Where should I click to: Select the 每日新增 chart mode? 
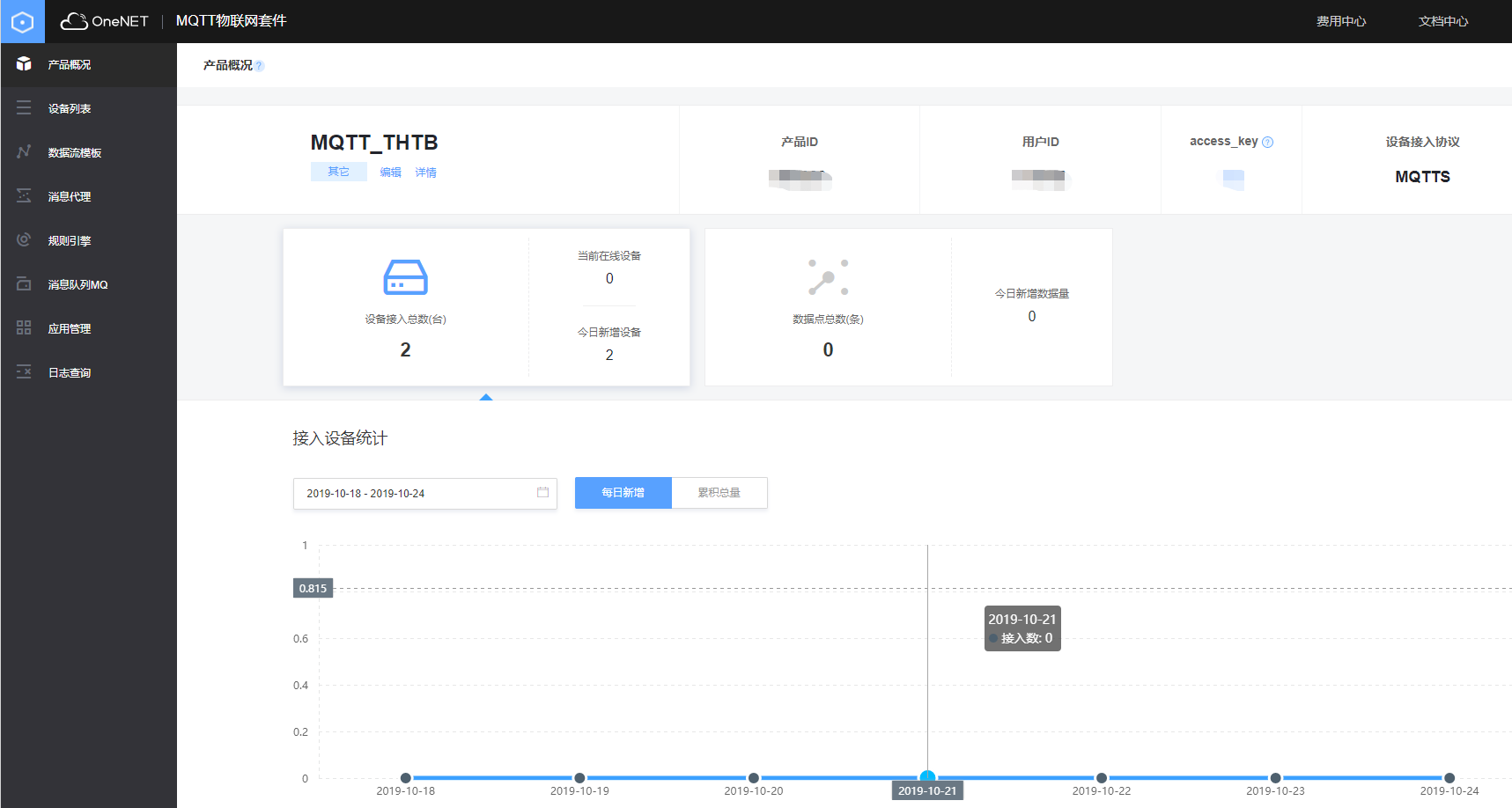623,493
